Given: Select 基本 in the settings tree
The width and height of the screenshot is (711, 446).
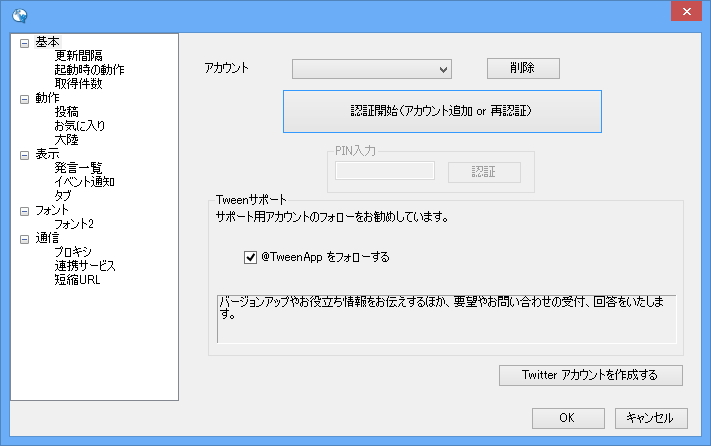Looking at the screenshot, I should (48, 42).
